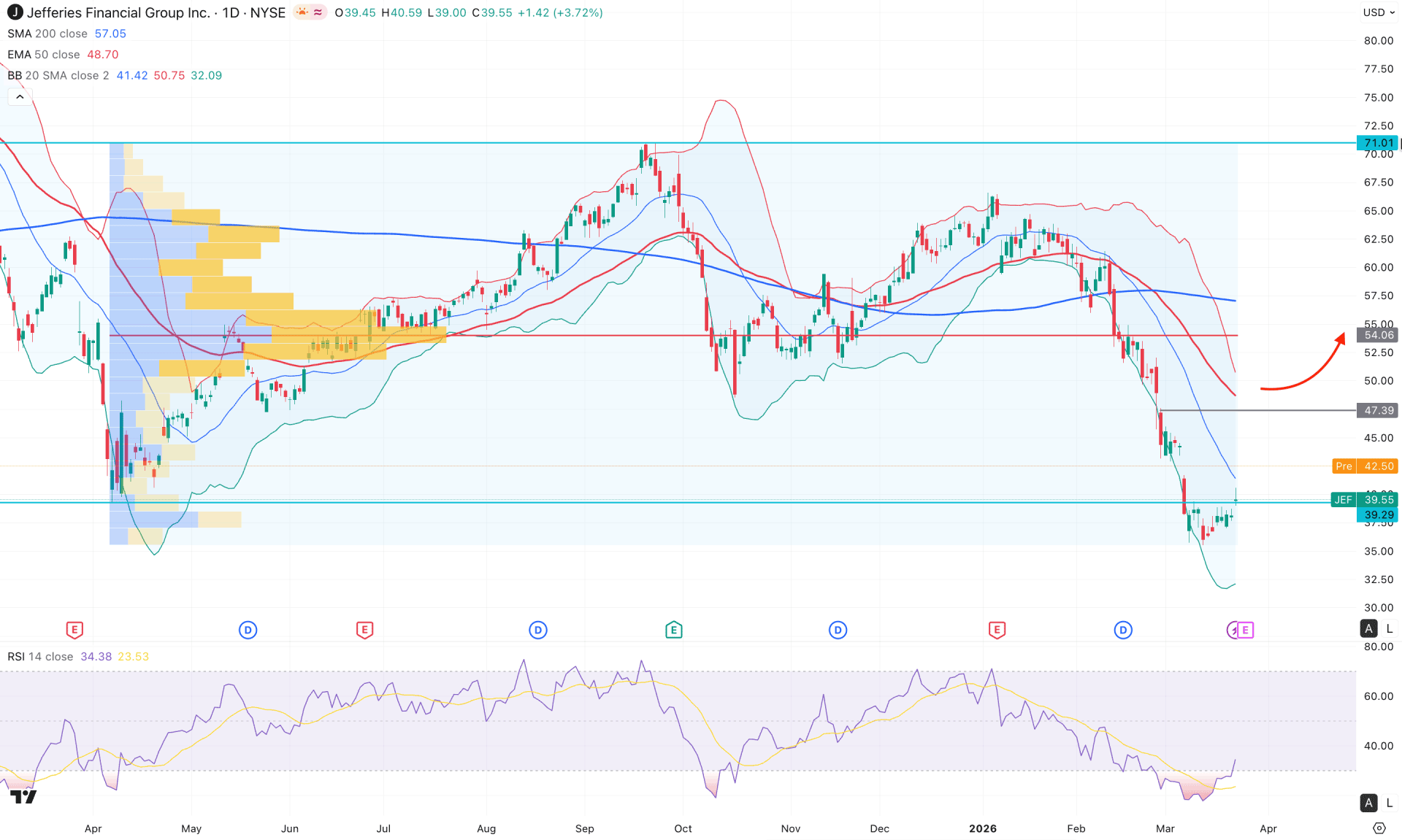
Task: Click the 80.00 label on price scale
Action: [x=1379, y=41]
